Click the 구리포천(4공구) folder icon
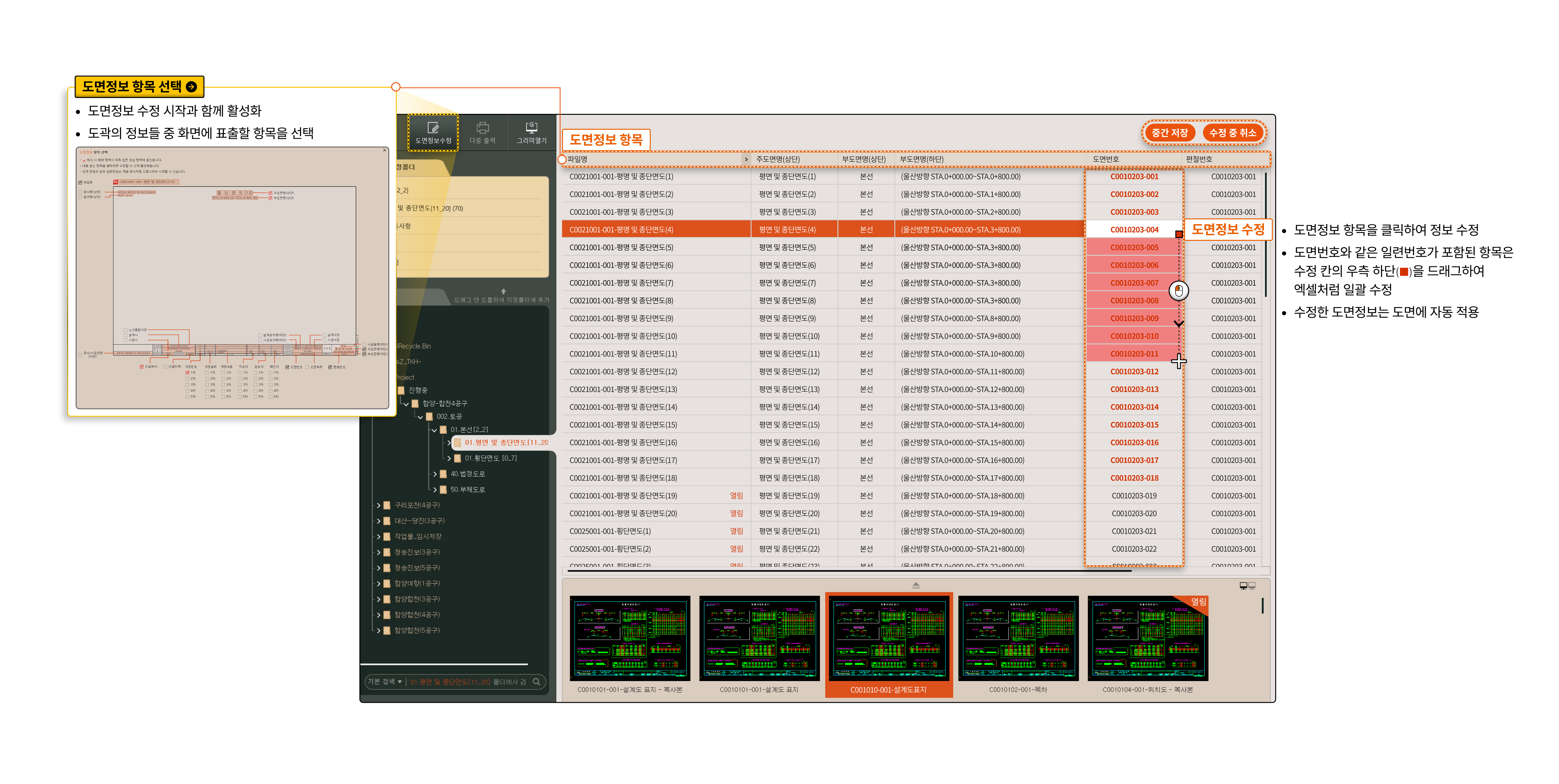 point(387,505)
